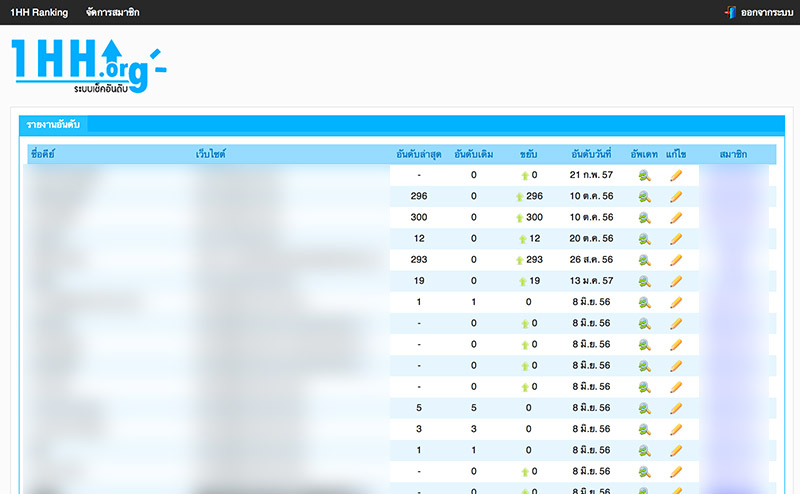This screenshot has width=800, height=494.
Task: Click the ออกจากระบบ logout link
Action: pos(766,12)
